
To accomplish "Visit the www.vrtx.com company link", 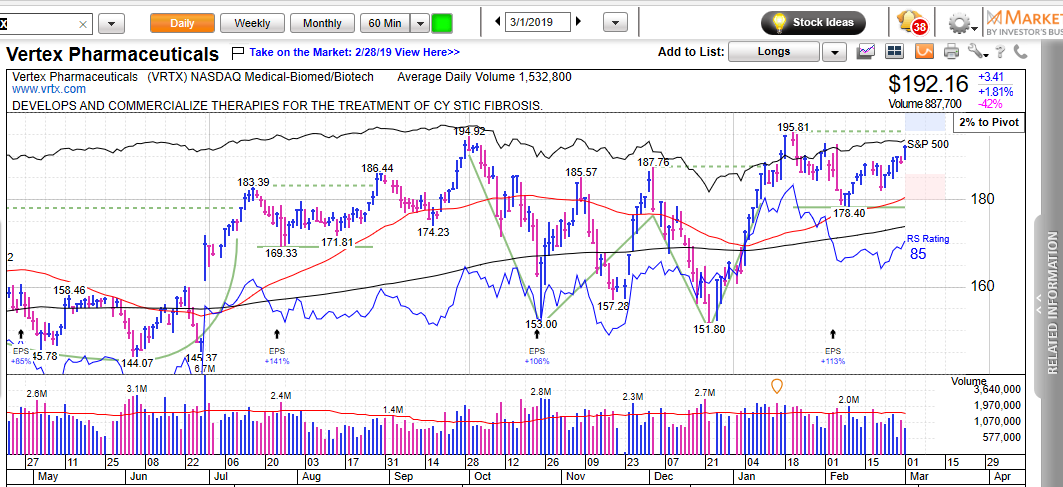I will (49, 89).
